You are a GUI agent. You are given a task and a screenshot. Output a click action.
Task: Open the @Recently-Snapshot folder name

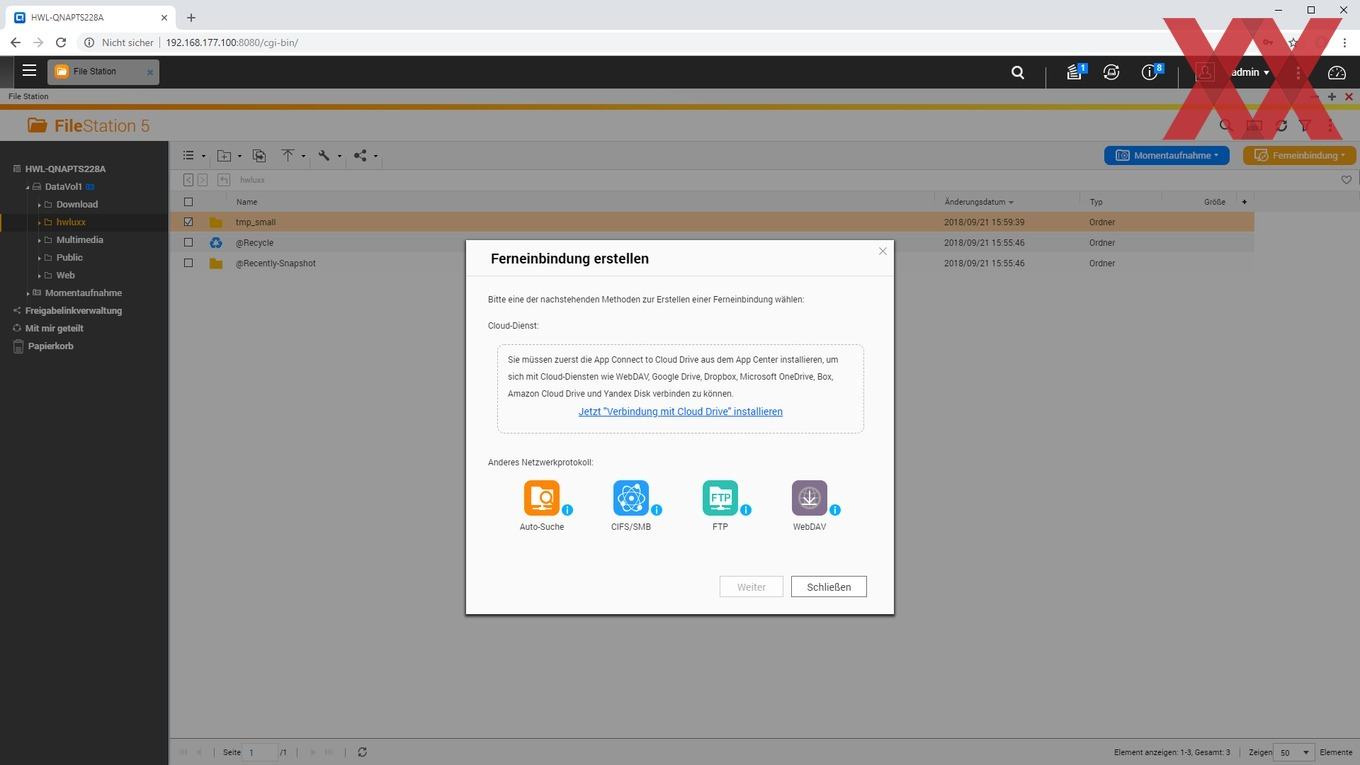pos(275,263)
